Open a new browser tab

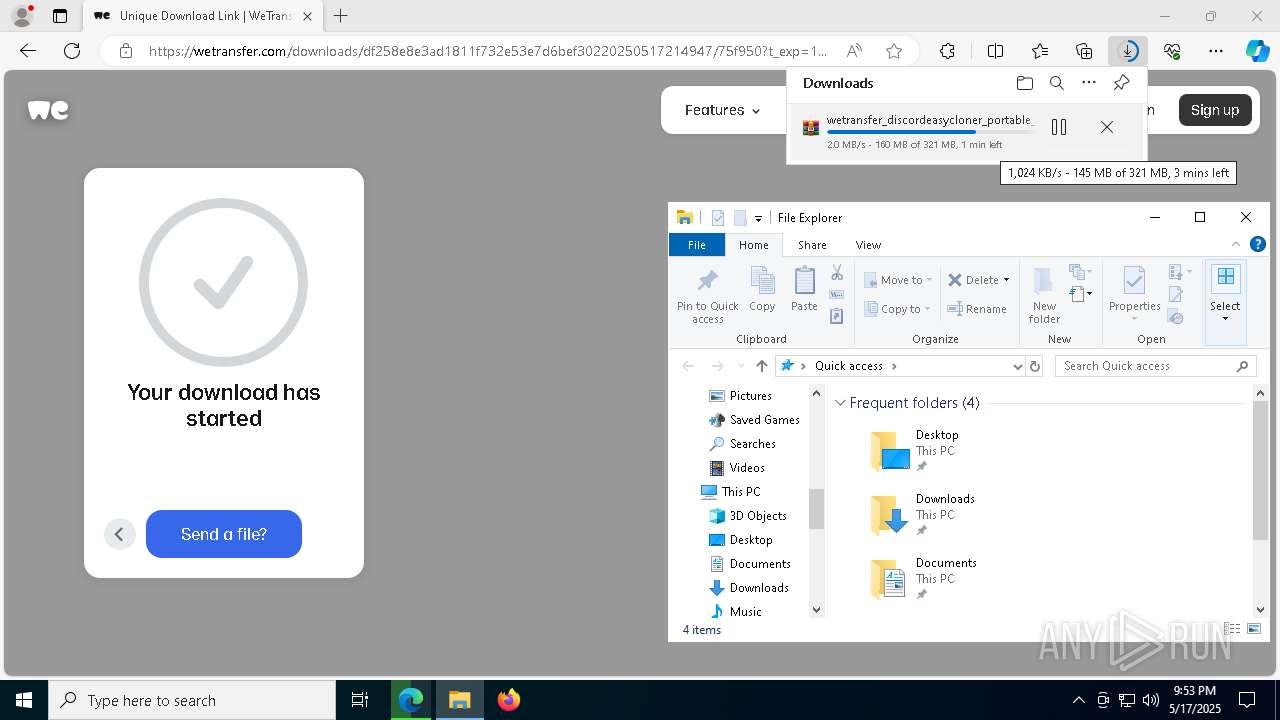point(340,16)
